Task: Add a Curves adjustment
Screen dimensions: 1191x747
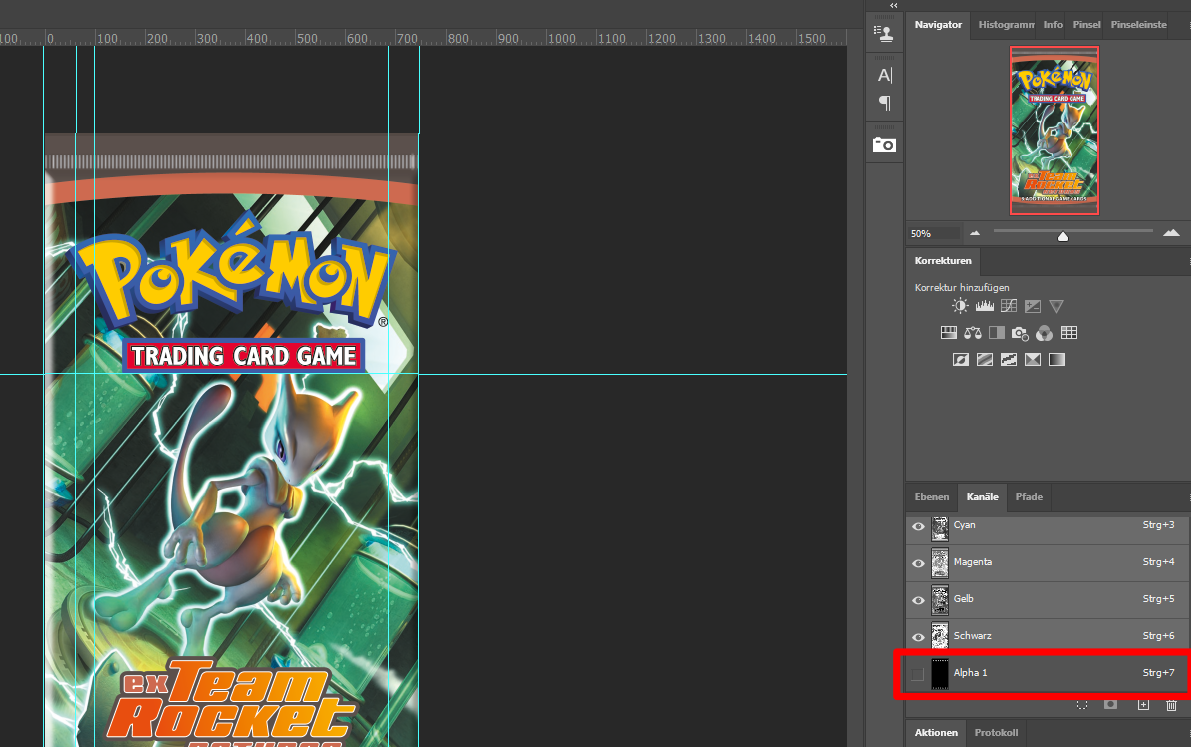Action: coord(1009,306)
